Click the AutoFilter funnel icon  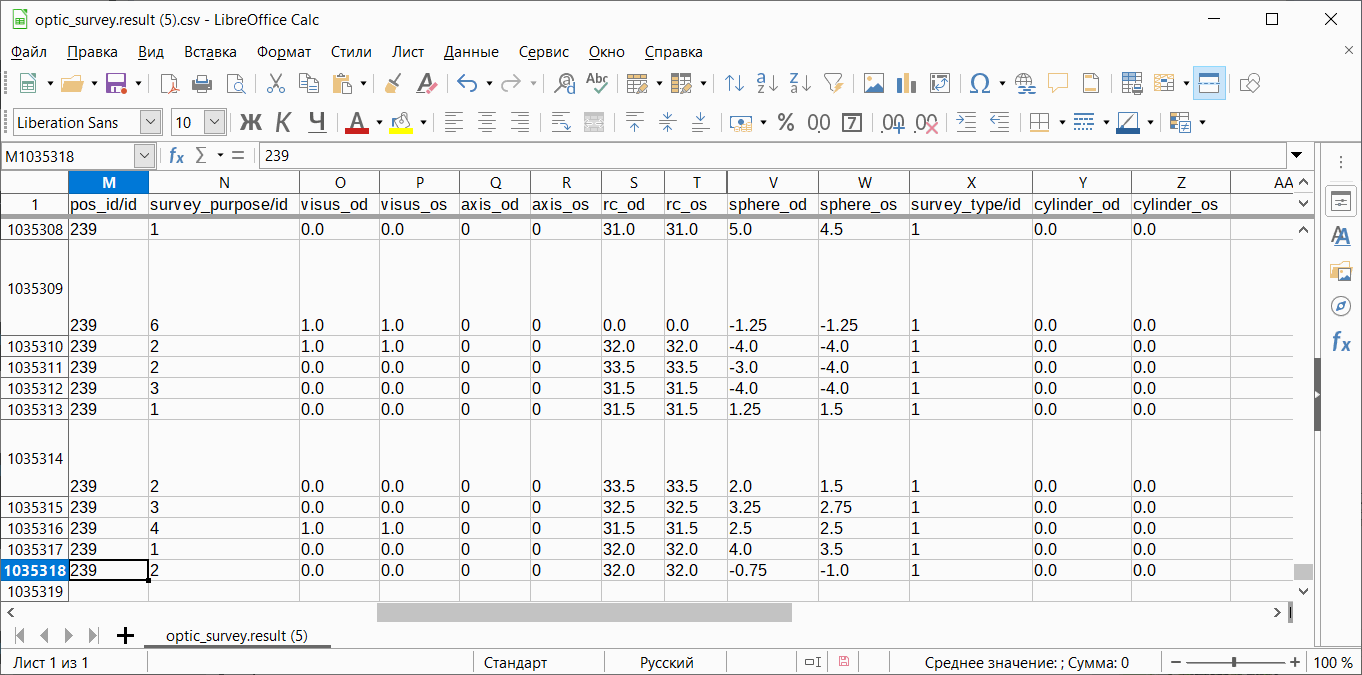[x=833, y=83]
